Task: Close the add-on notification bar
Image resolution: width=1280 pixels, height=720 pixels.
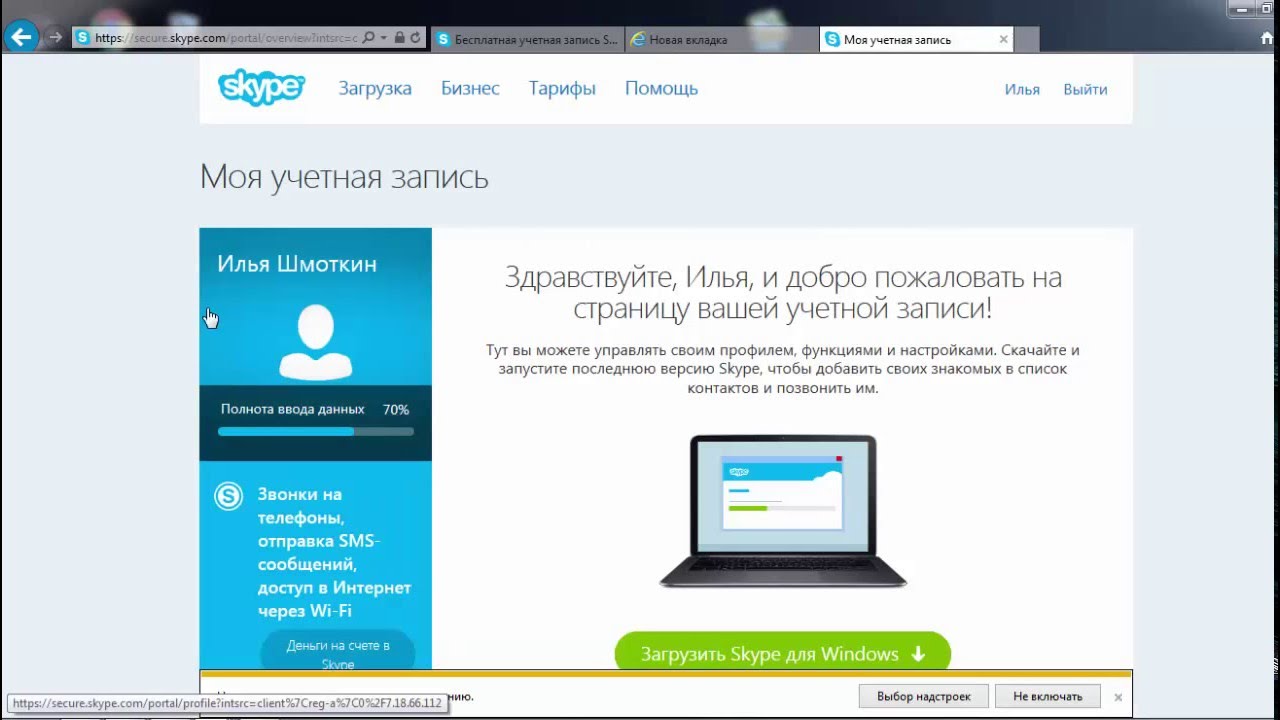Action: click(1118, 697)
